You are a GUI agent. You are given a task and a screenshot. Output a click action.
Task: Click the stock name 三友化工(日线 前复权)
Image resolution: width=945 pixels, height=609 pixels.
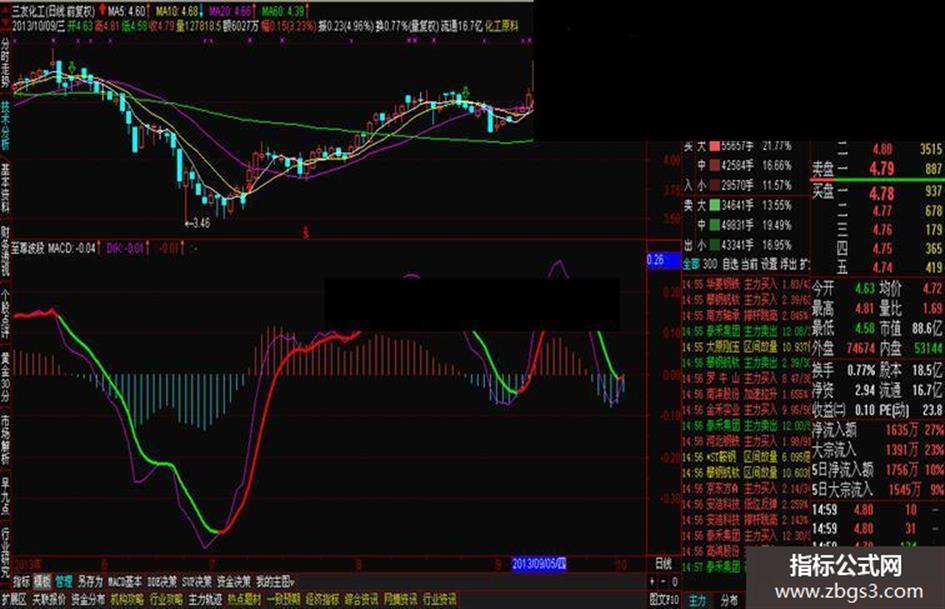click(x=54, y=11)
